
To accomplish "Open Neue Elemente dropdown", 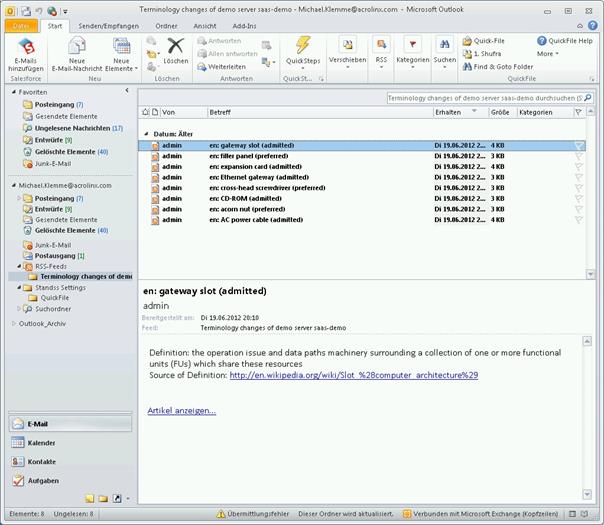I will pos(121,55).
